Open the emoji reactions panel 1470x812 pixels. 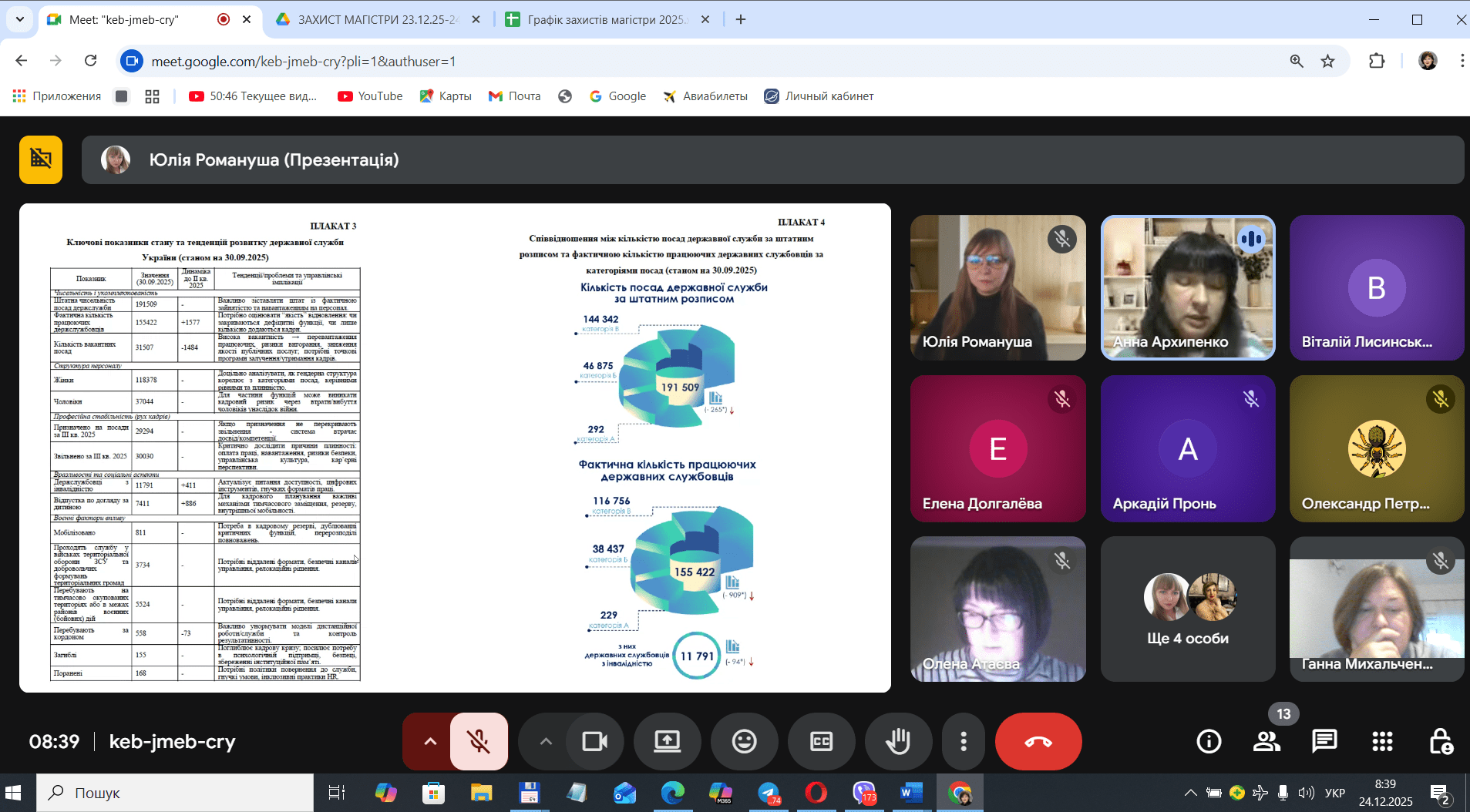[x=744, y=741]
